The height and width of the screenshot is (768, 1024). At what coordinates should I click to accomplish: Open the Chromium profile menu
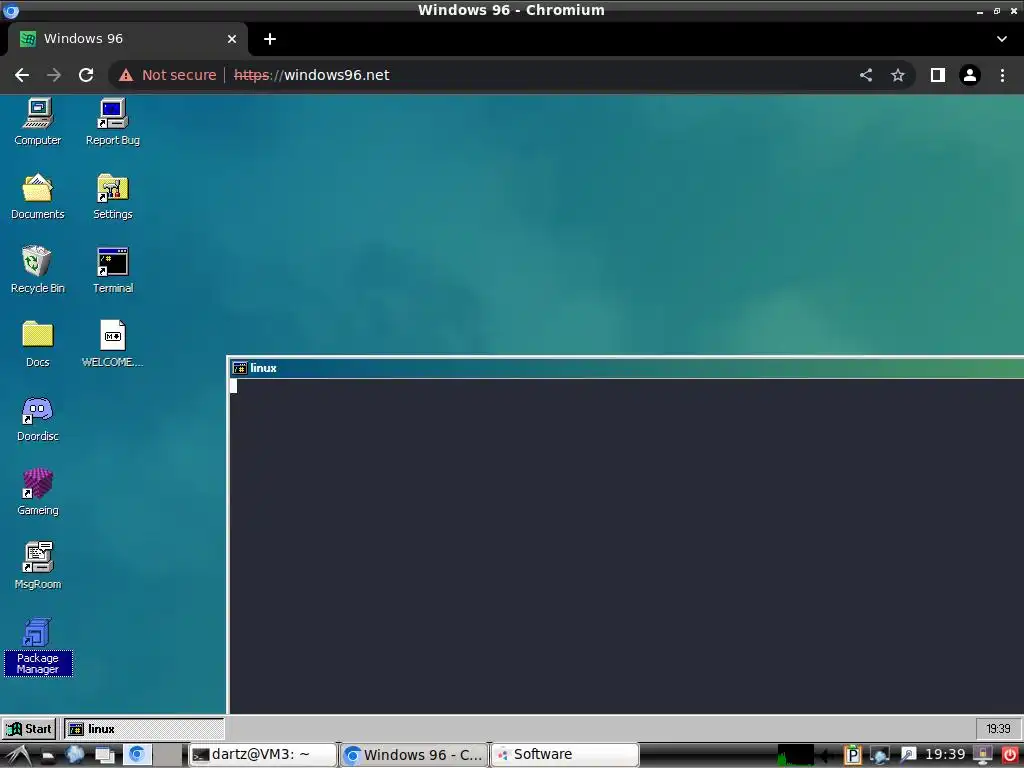[970, 75]
